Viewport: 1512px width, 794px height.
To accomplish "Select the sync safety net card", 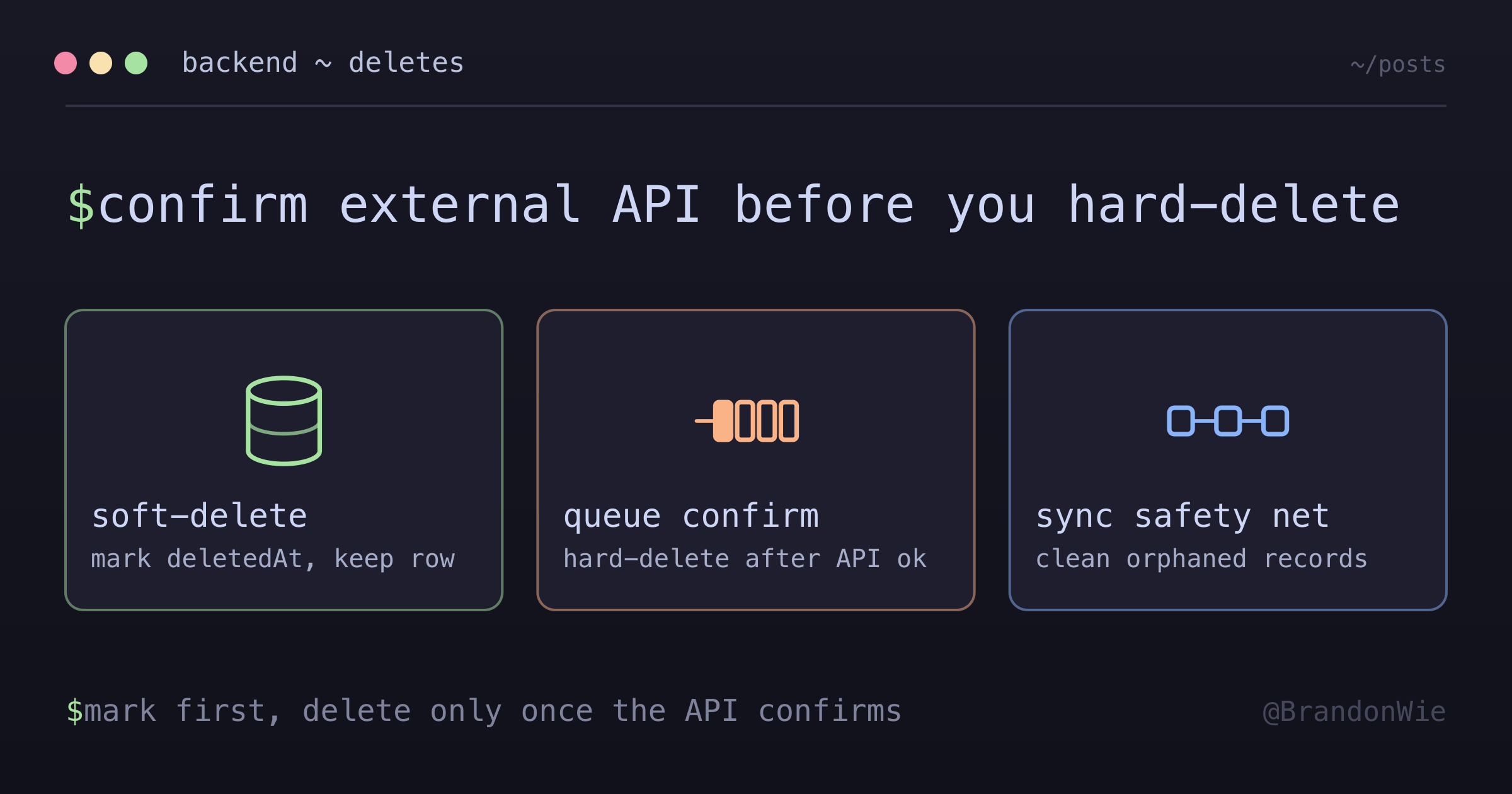I will pos(1228,460).
